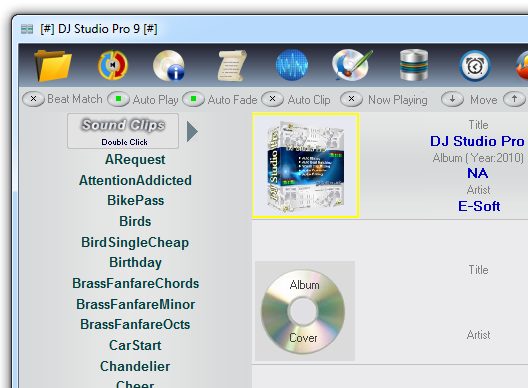This screenshot has height=388, width=528.
Task: Click the CD with paintbrush icon
Action: (x=352, y=65)
